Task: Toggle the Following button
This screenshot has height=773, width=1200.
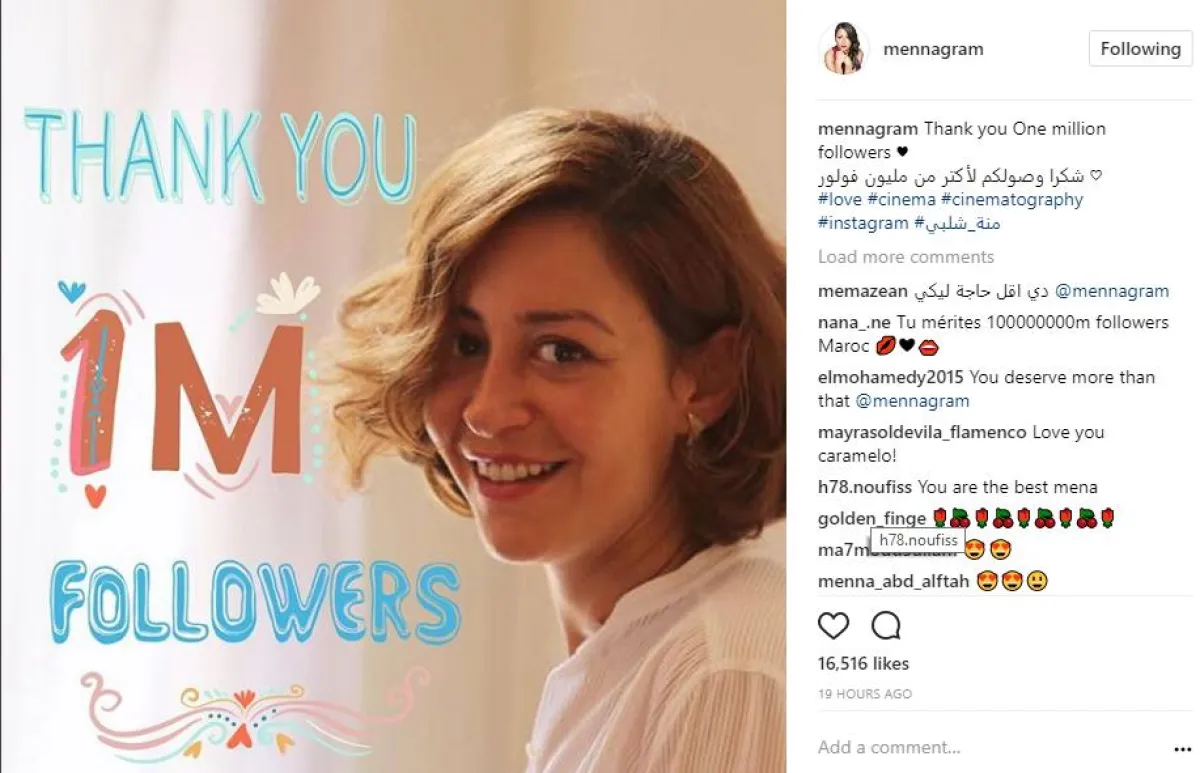Action: (x=1140, y=49)
